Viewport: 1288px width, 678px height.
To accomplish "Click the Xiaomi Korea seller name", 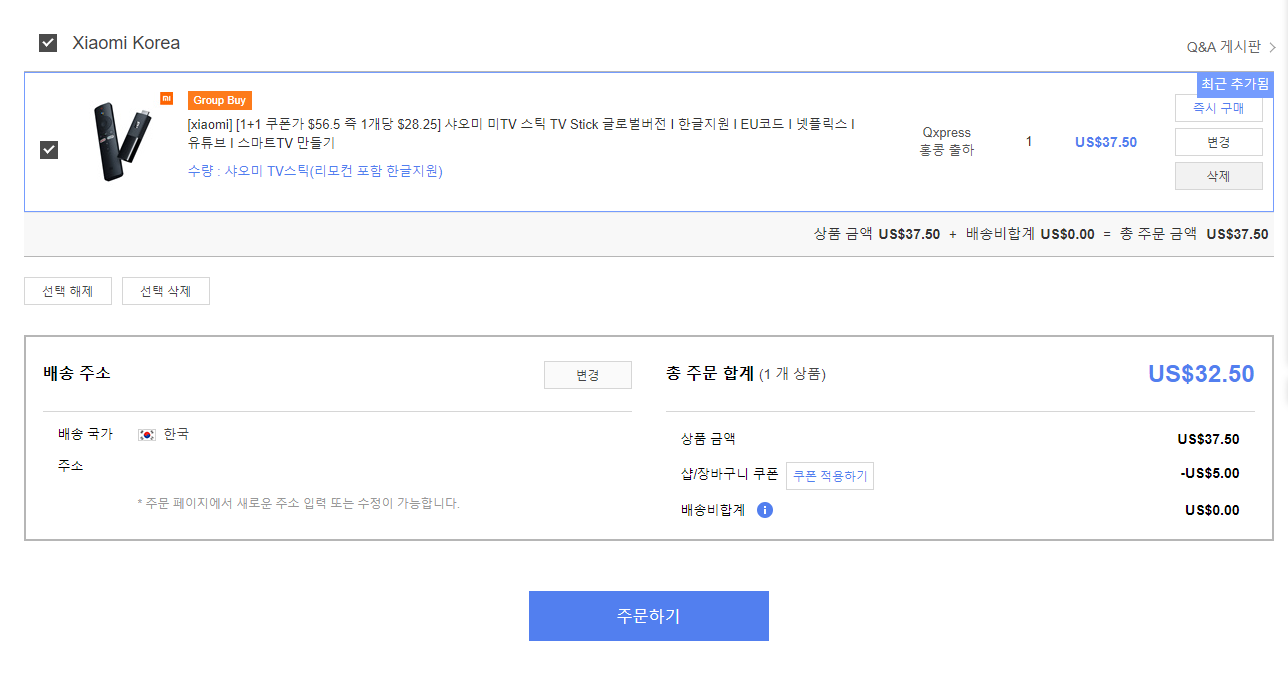I will point(126,43).
